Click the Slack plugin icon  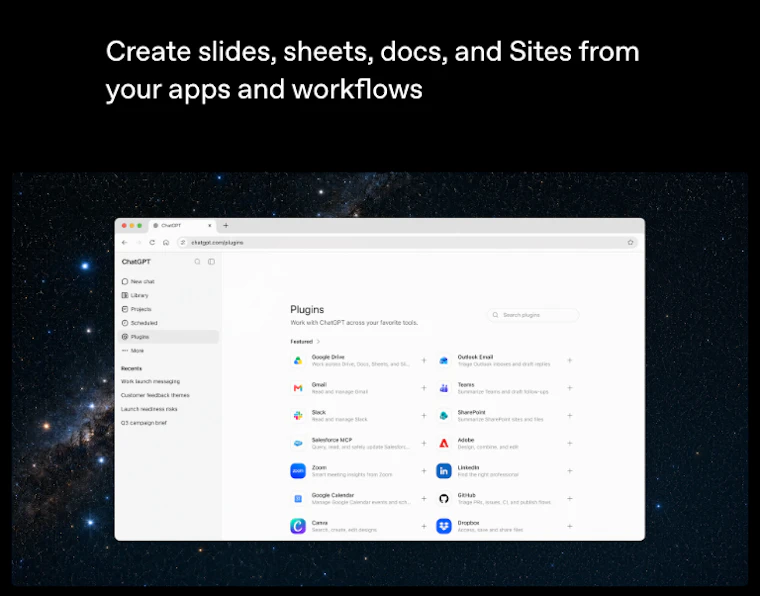pos(298,416)
